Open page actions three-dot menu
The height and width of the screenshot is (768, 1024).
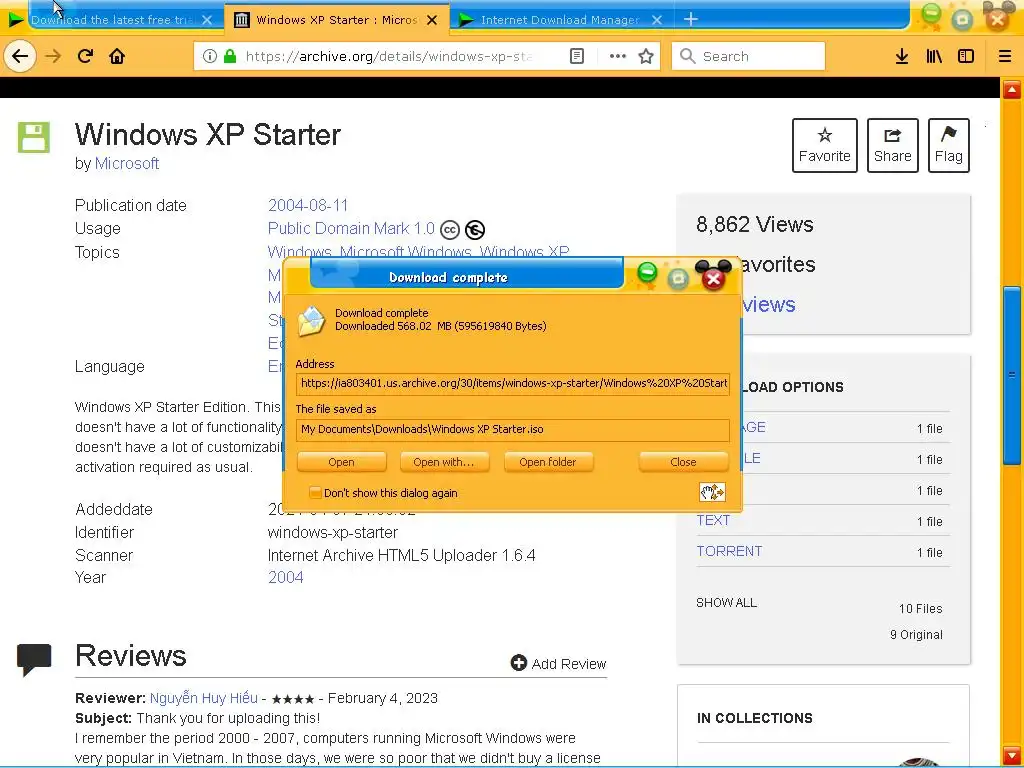point(617,56)
